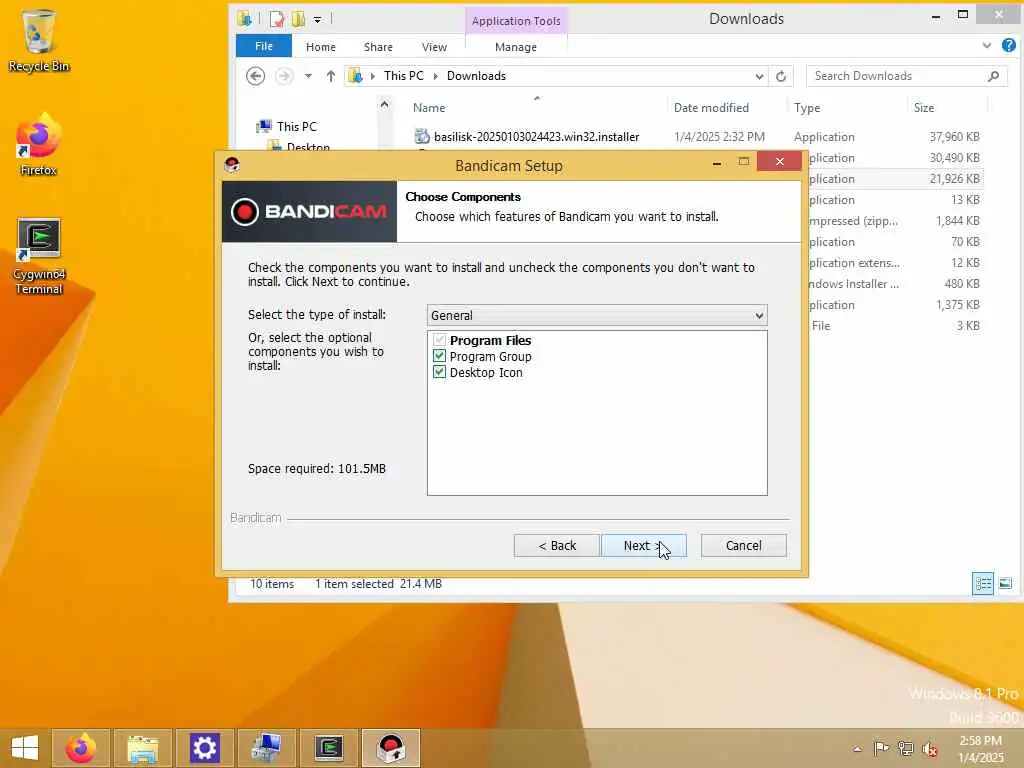This screenshot has width=1024, height=768.
Task: Go back in the Downloads Explorer window
Action: click(x=255, y=76)
